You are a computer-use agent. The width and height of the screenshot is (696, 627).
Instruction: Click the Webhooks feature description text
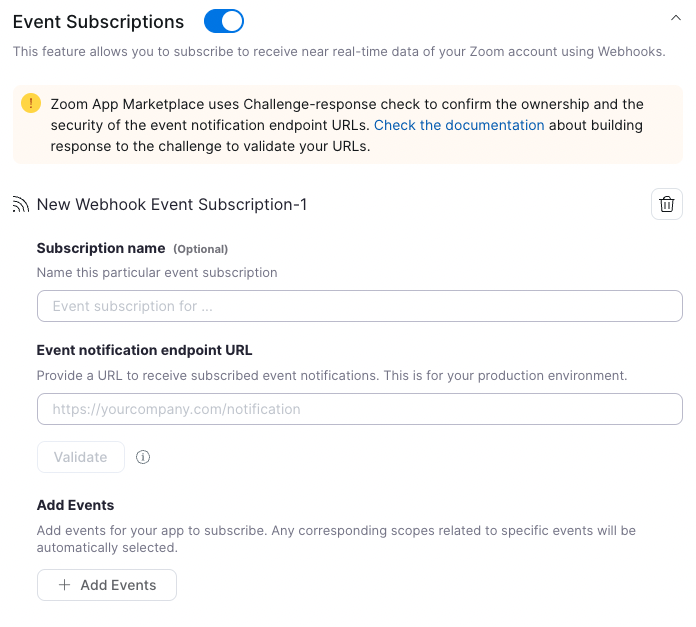[x=338, y=51]
